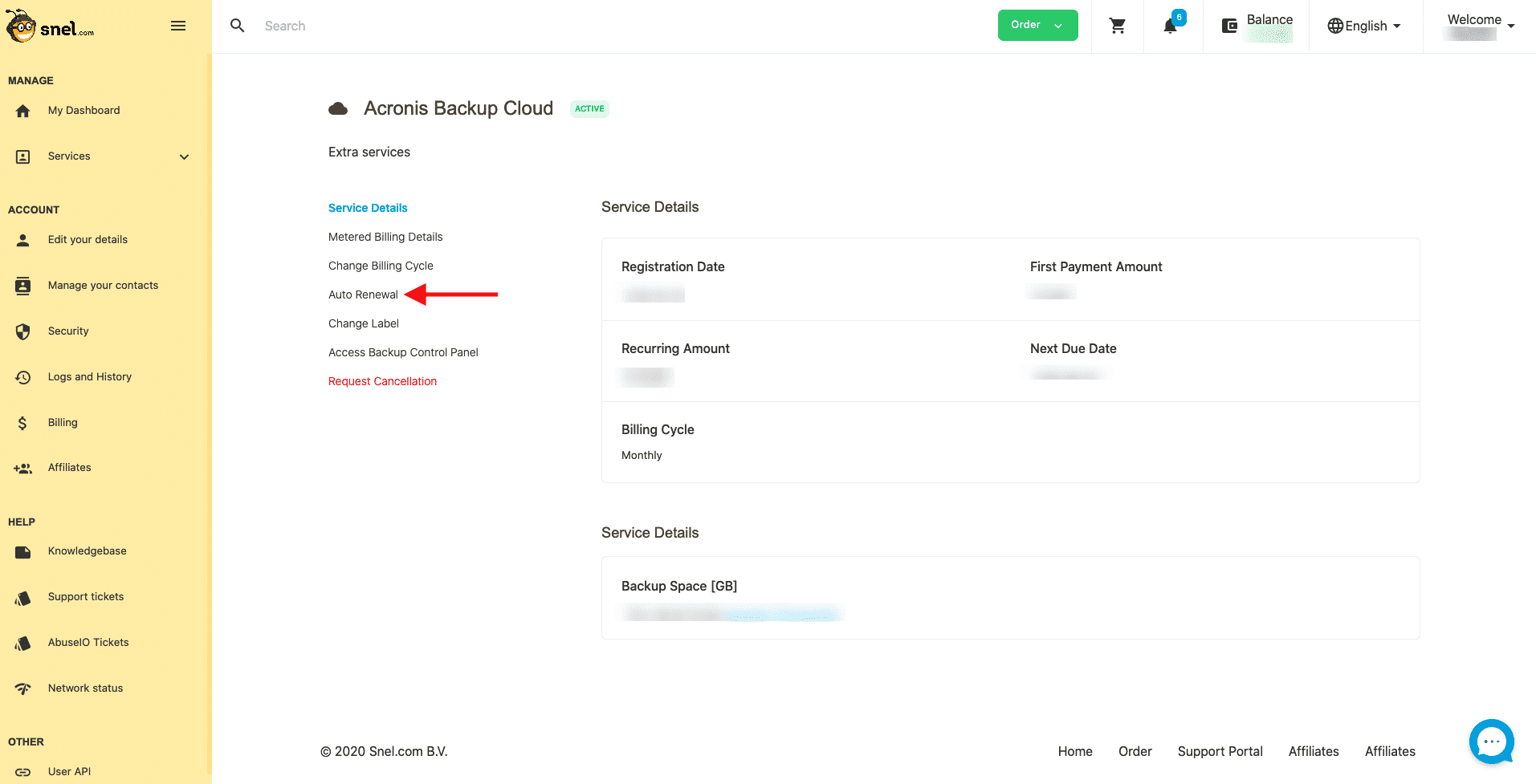Open sidebar Affiliates item
1536x784 pixels.
tap(69, 468)
